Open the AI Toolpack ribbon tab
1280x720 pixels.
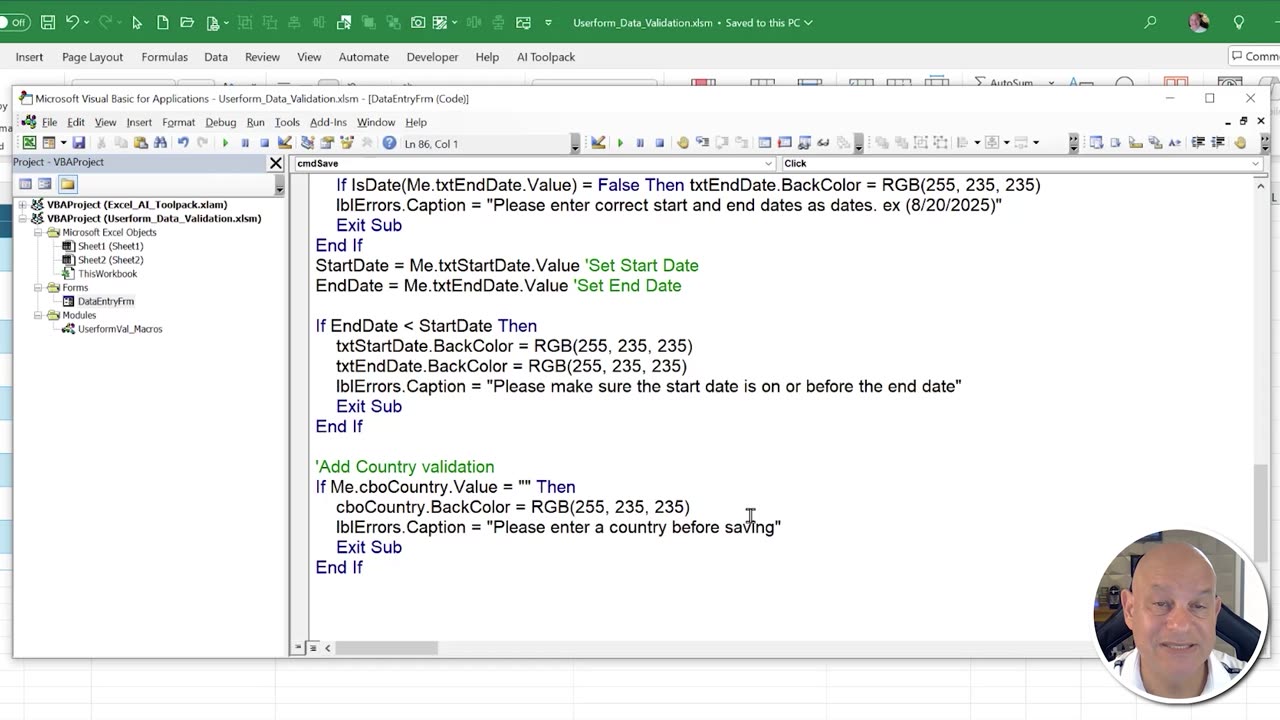tap(546, 57)
